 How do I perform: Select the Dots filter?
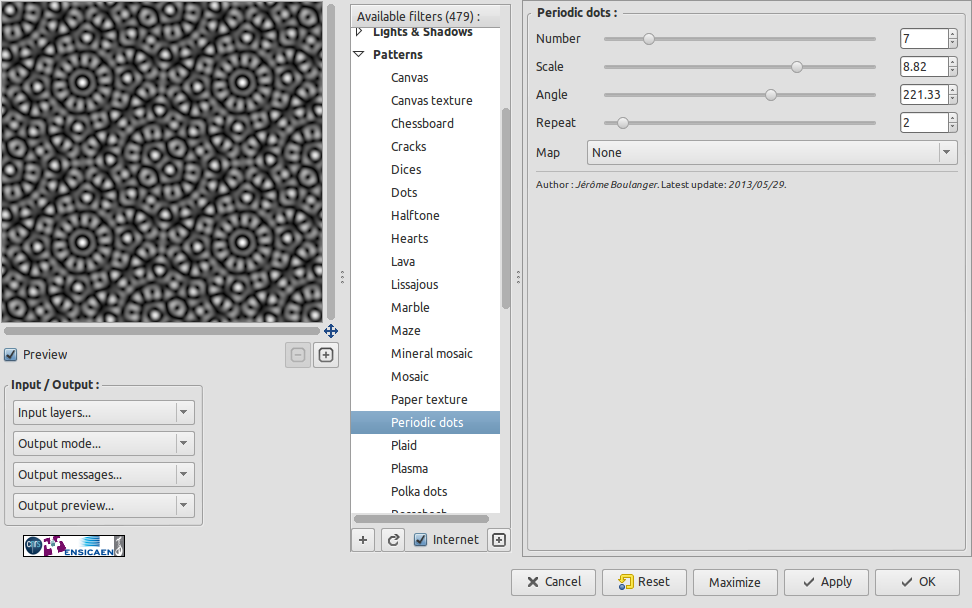click(x=404, y=192)
